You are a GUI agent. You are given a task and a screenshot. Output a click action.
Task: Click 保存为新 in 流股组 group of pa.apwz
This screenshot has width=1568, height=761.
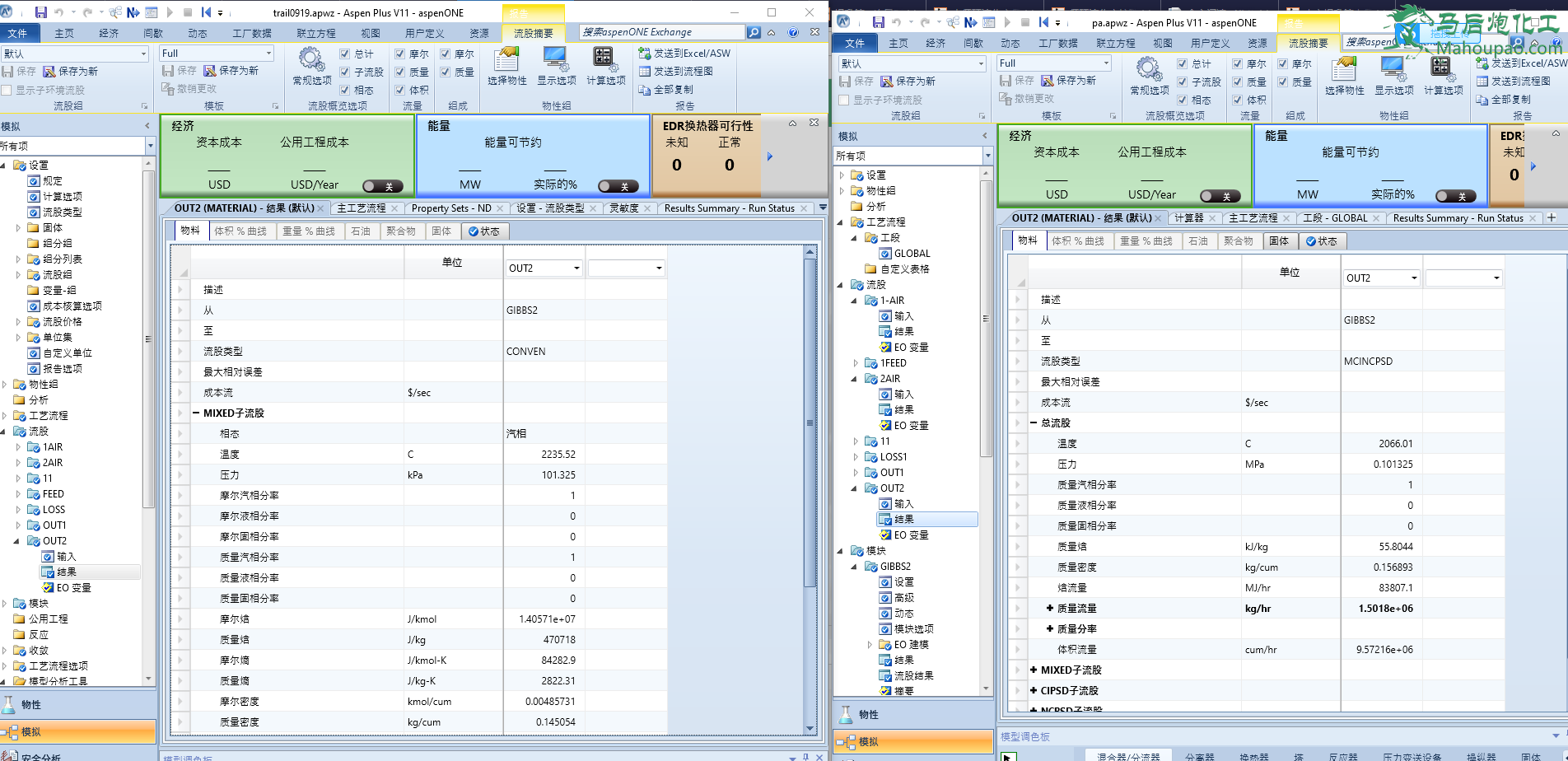[908, 82]
